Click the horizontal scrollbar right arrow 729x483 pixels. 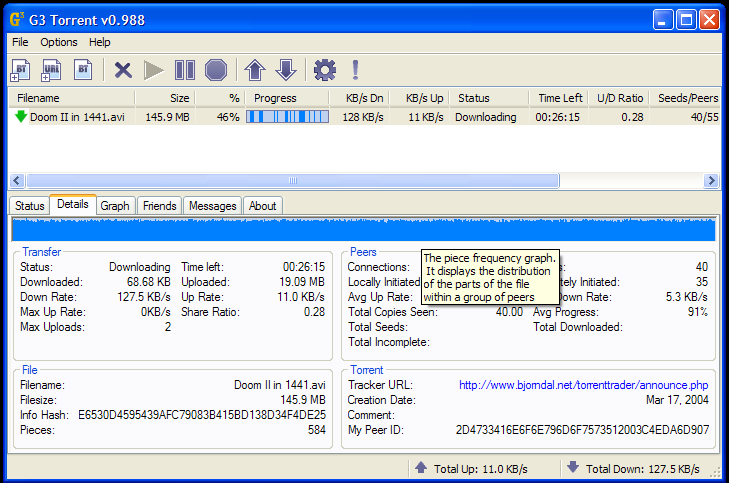[x=711, y=181]
